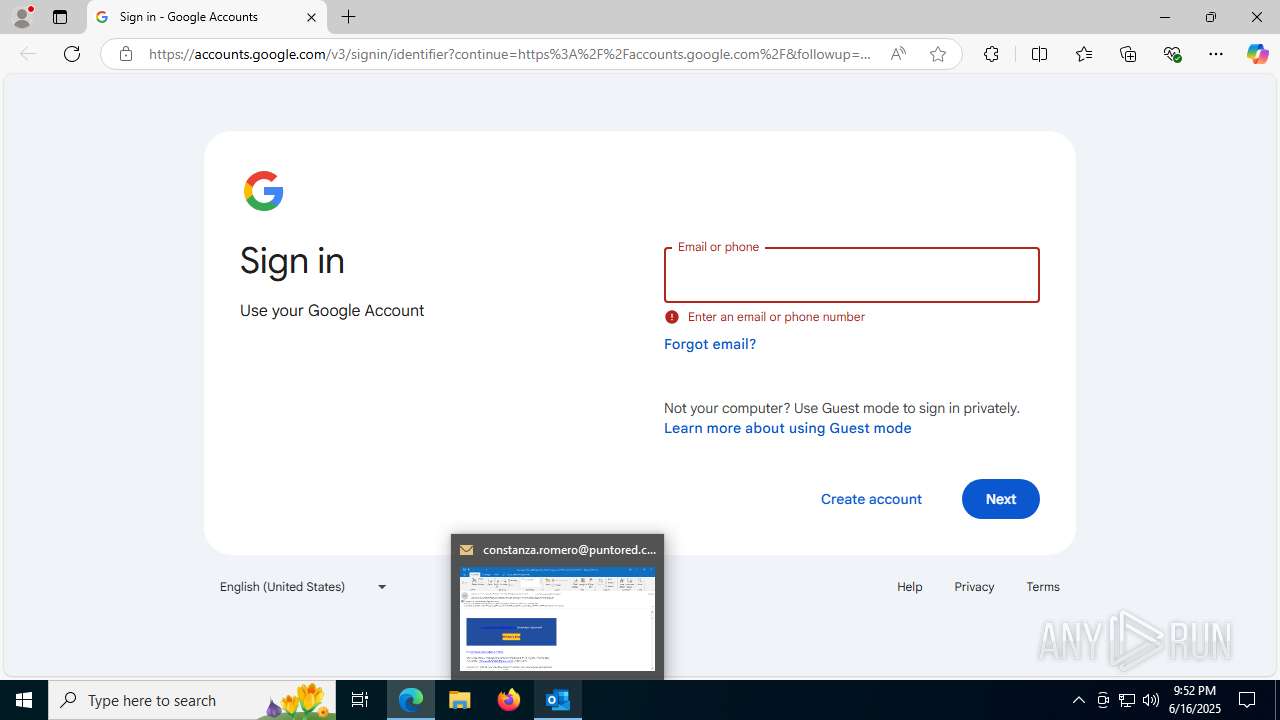The width and height of the screenshot is (1280, 720).
Task: Open the network status icon
Action: point(1127,700)
